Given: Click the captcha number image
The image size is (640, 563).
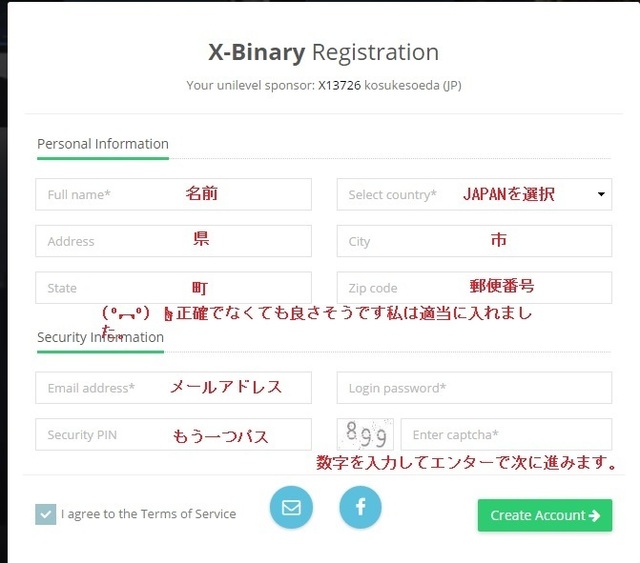Looking at the screenshot, I should click(365, 434).
